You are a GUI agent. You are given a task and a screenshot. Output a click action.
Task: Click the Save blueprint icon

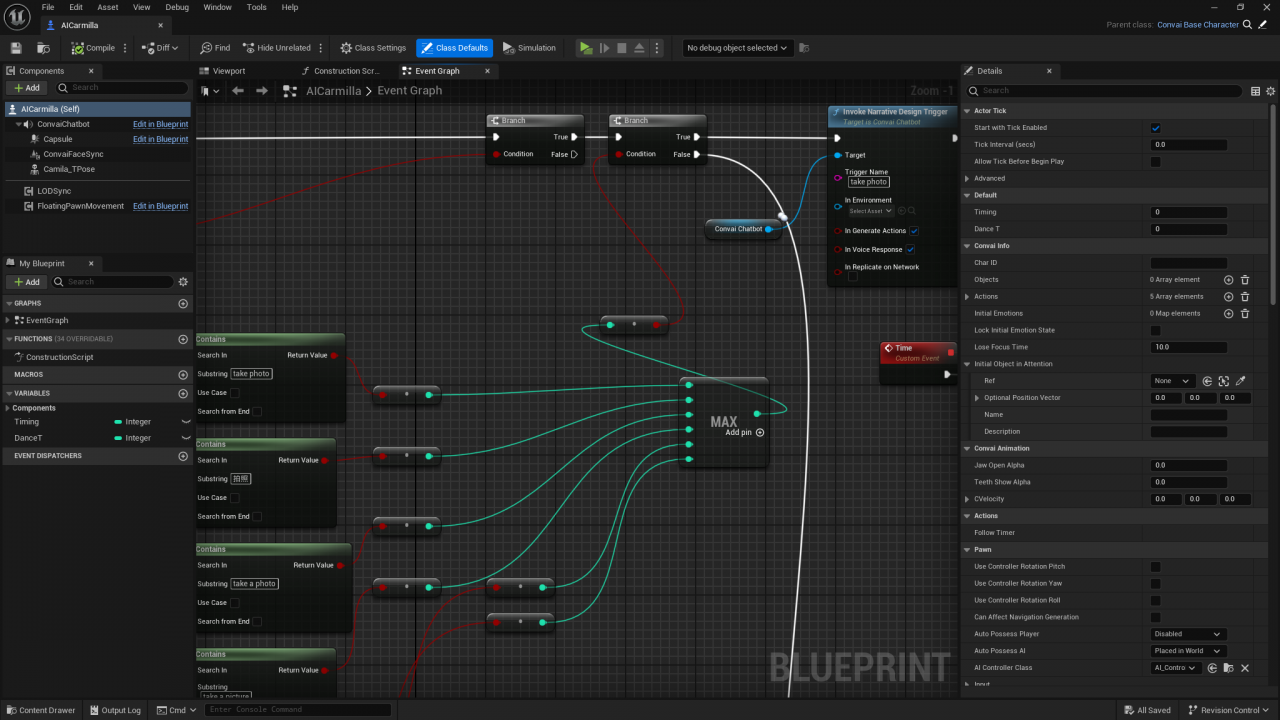coord(16,48)
